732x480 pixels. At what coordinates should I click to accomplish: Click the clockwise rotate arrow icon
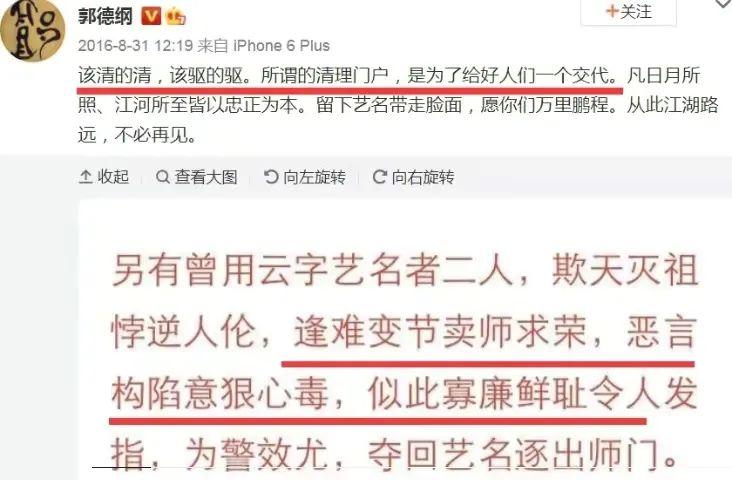380,177
